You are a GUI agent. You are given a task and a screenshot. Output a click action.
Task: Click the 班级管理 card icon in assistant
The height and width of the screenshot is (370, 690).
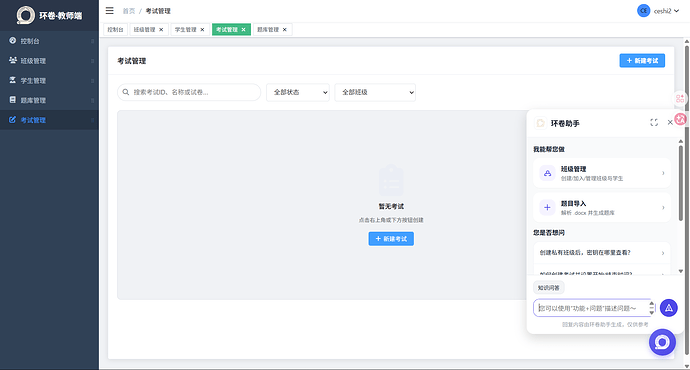pos(547,173)
